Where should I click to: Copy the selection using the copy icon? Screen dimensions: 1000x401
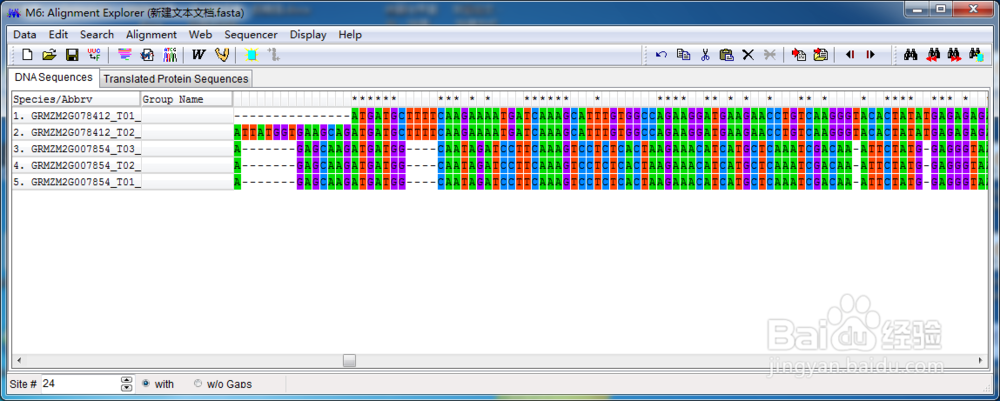[x=683, y=55]
